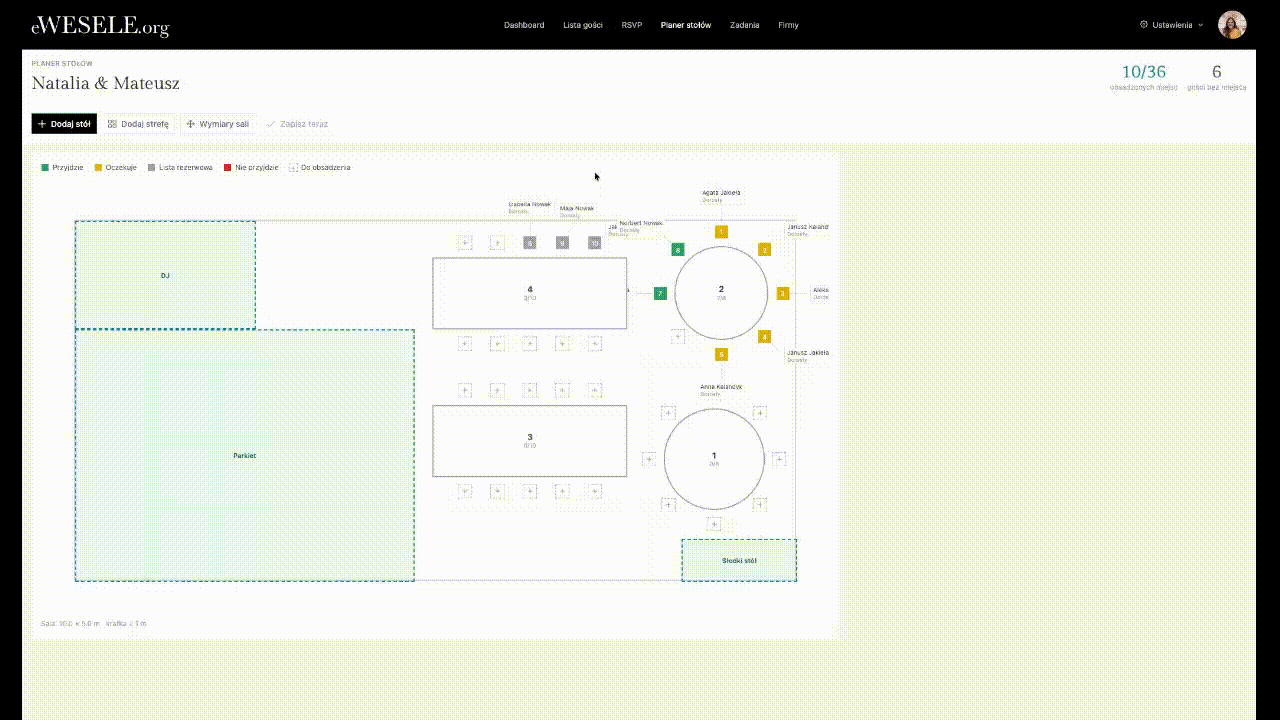Click the first empty seat above table 3
Image resolution: width=1280 pixels, height=720 pixels.
pos(465,390)
